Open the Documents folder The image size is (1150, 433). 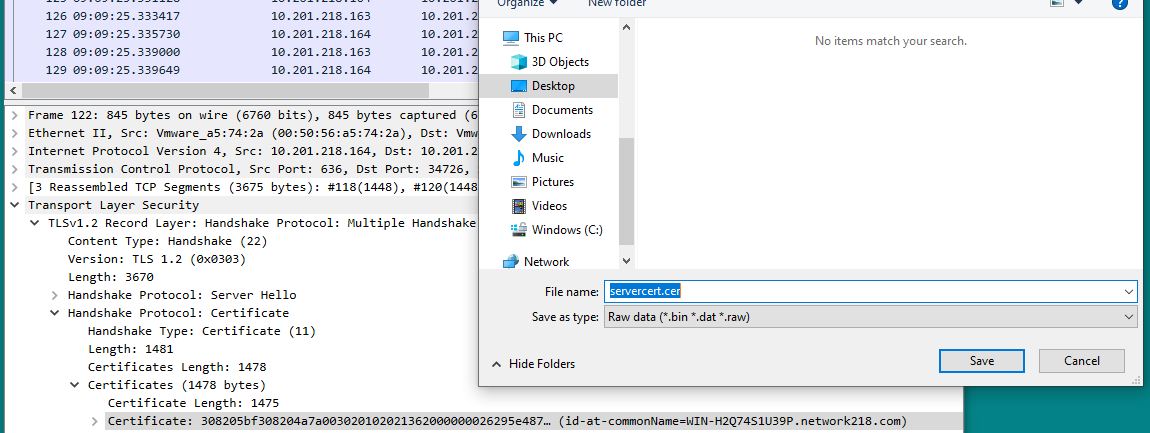[x=562, y=110]
